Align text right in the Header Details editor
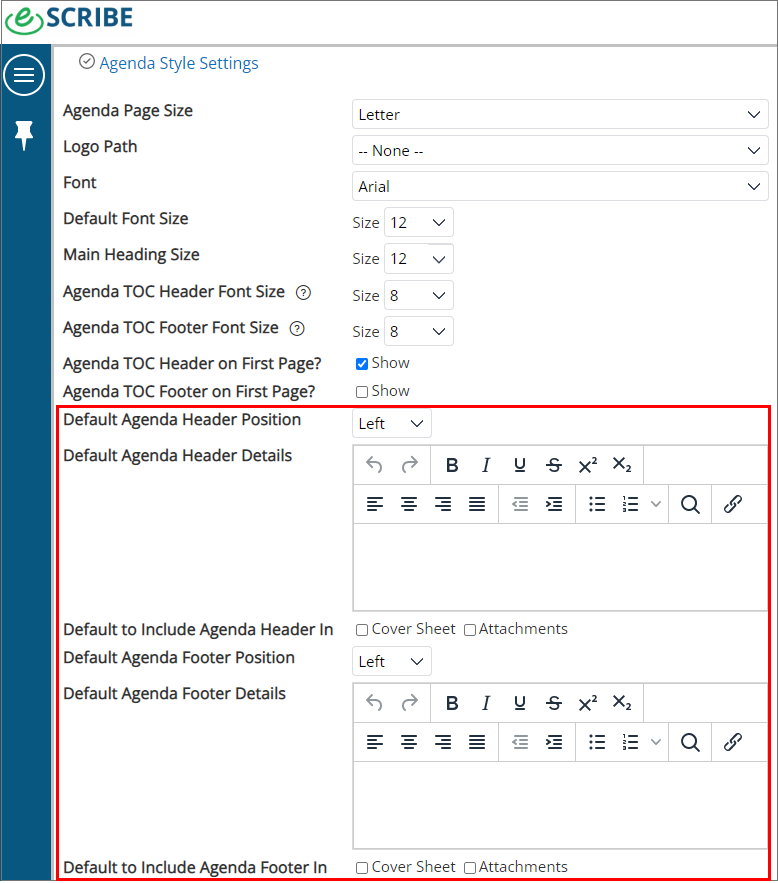Image resolution: width=778 pixels, height=883 pixels. 443,504
